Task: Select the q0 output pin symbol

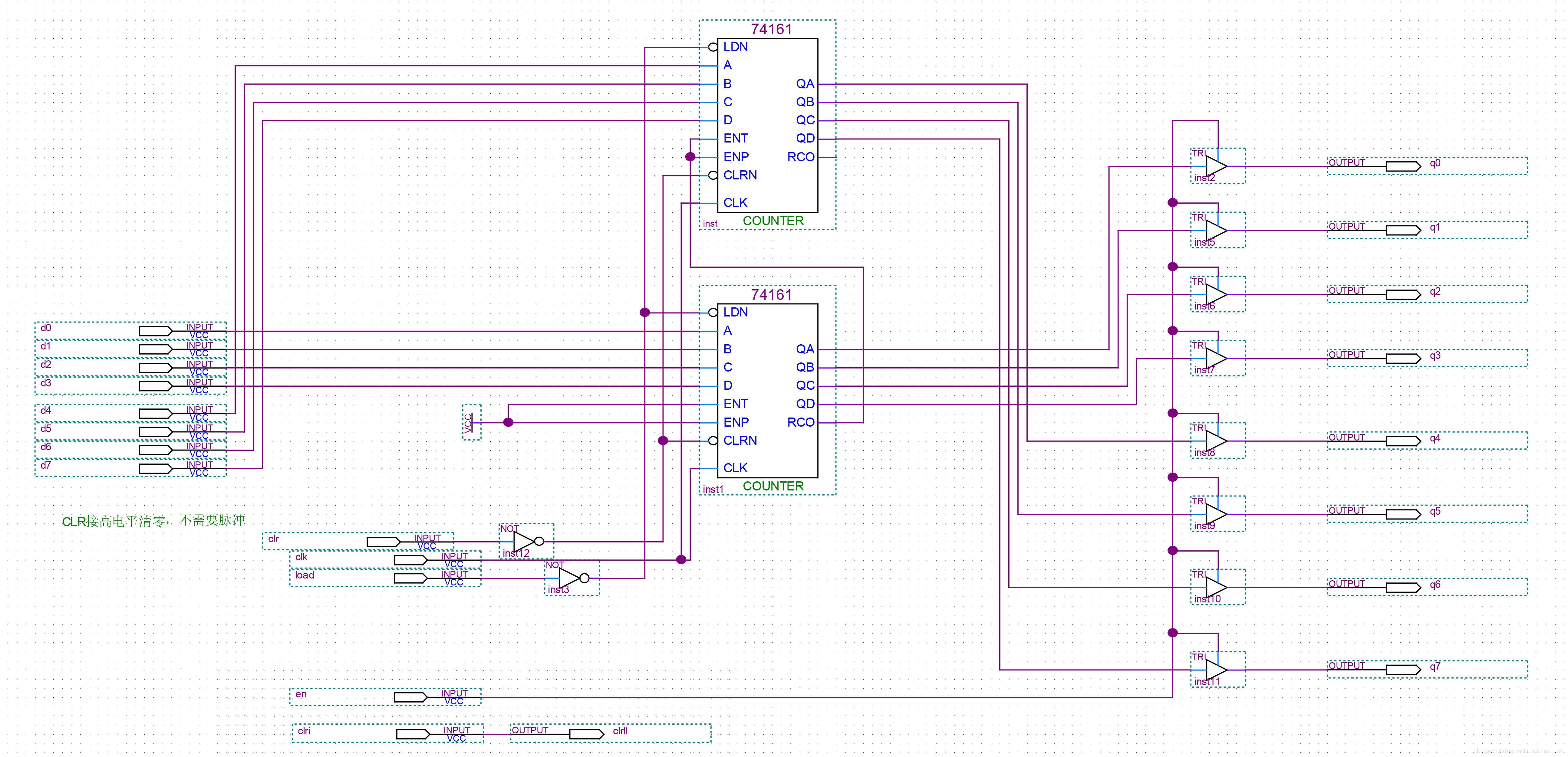Action: [x=1427, y=166]
